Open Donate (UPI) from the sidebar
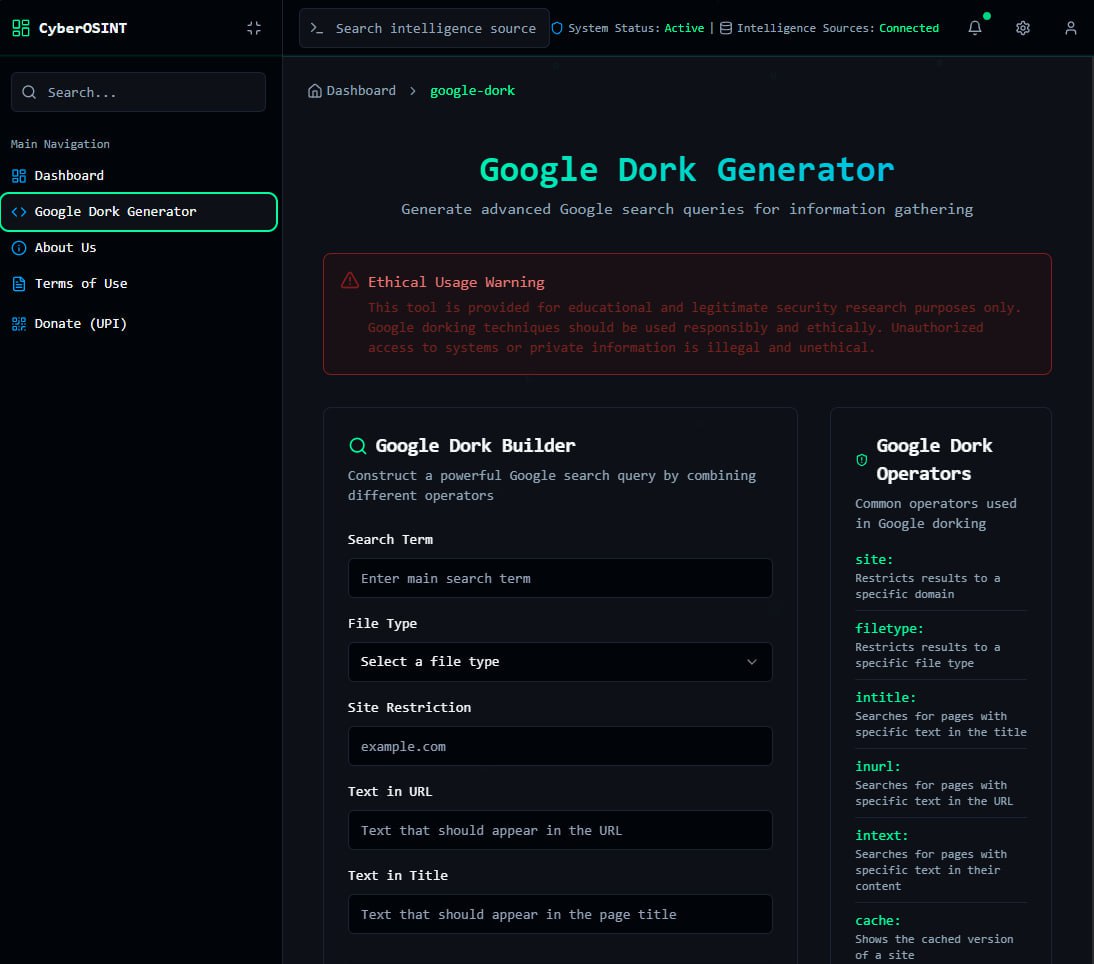This screenshot has height=964, width=1094. click(x=139, y=324)
